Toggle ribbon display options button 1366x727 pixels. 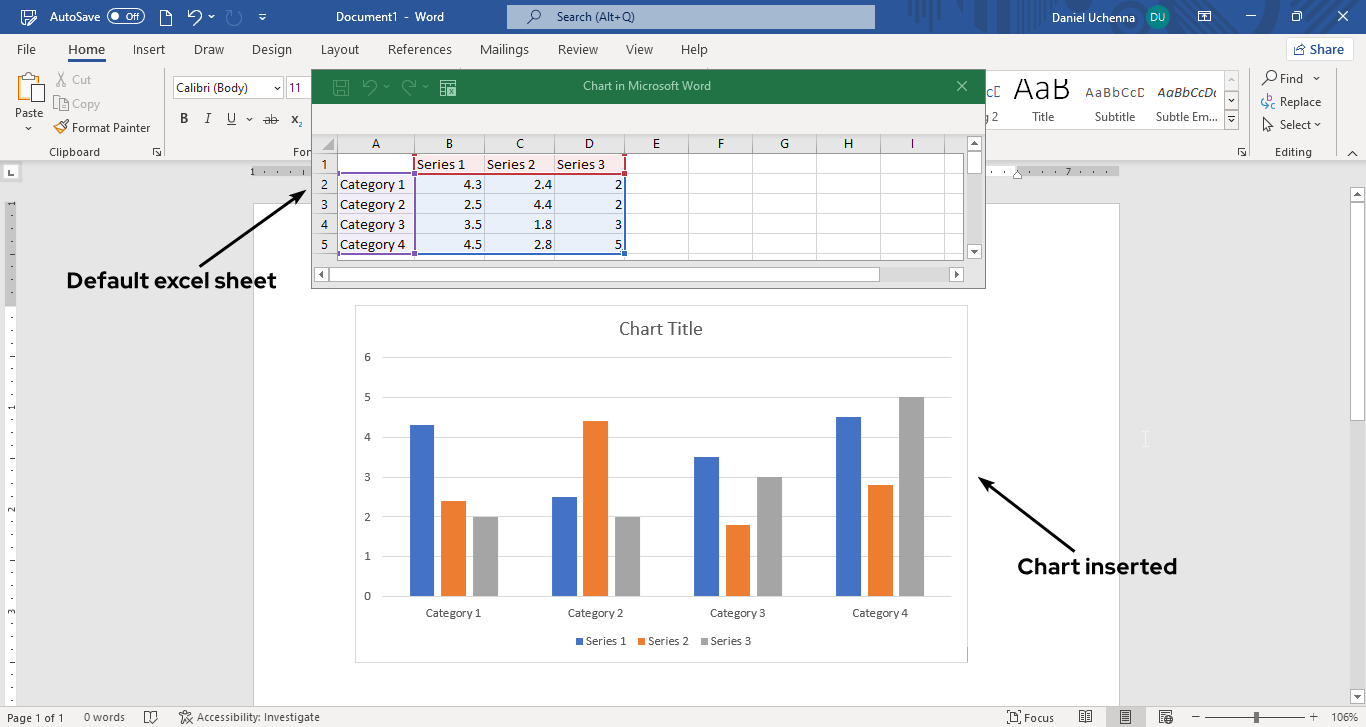point(1204,17)
